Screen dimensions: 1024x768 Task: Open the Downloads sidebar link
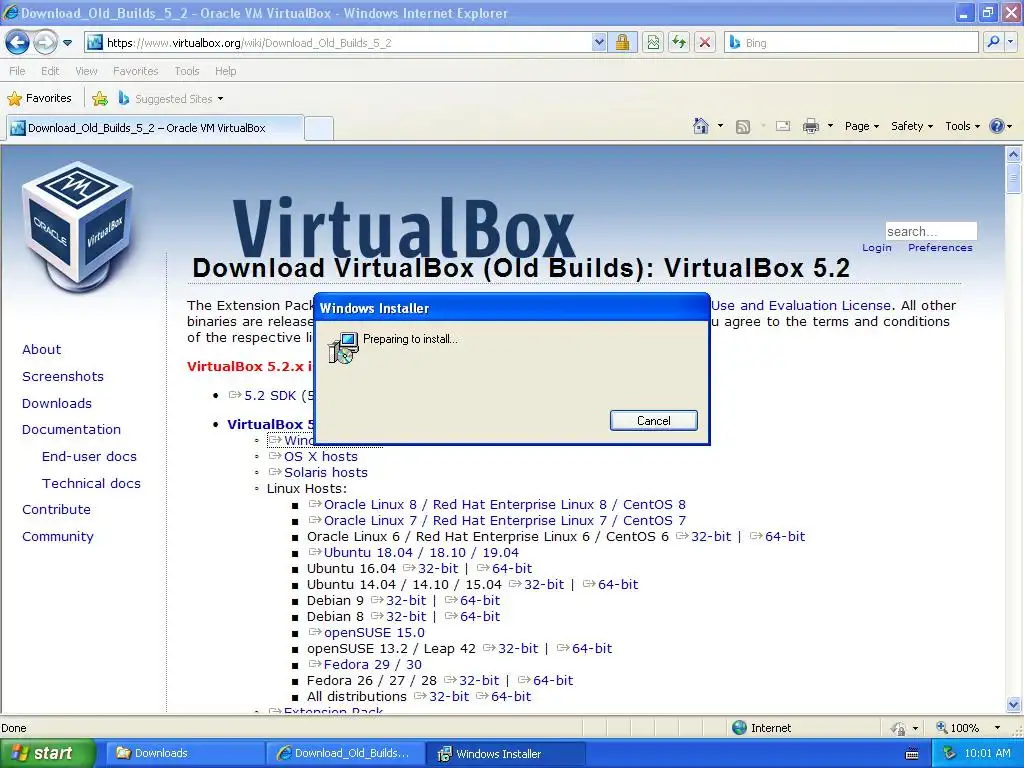click(x=57, y=403)
